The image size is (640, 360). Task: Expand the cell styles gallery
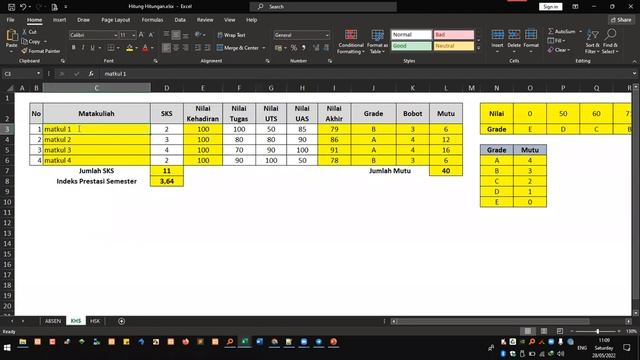(x=478, y=48)
